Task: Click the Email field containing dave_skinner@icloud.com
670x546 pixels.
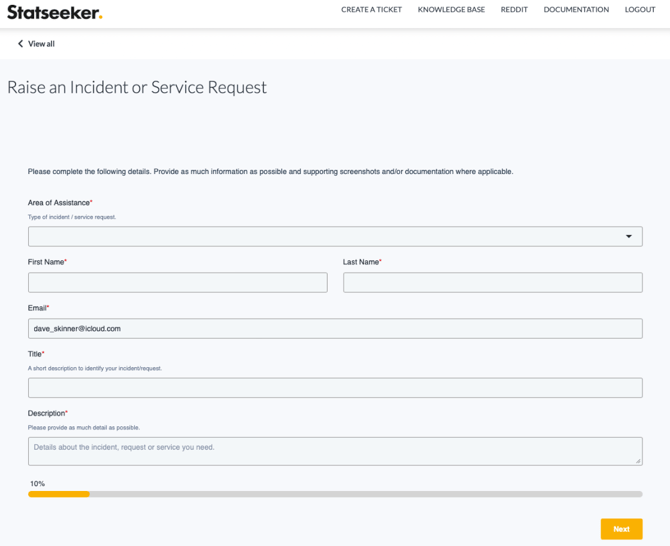Action: tap(335, 328)
